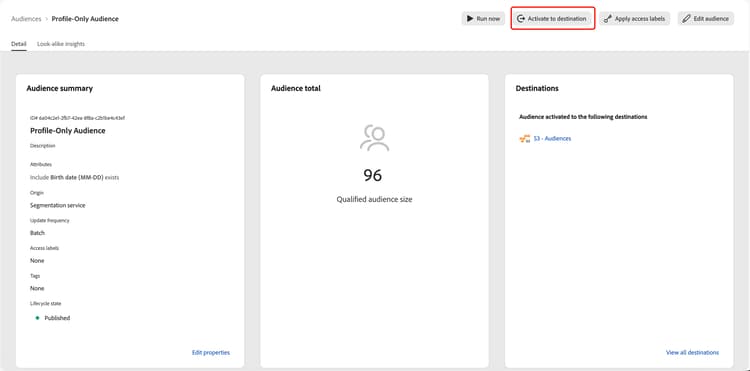The image size is (750, 371).
Task: Click the Profile-Only Audience summary title
Action: (x=67, y=131)
